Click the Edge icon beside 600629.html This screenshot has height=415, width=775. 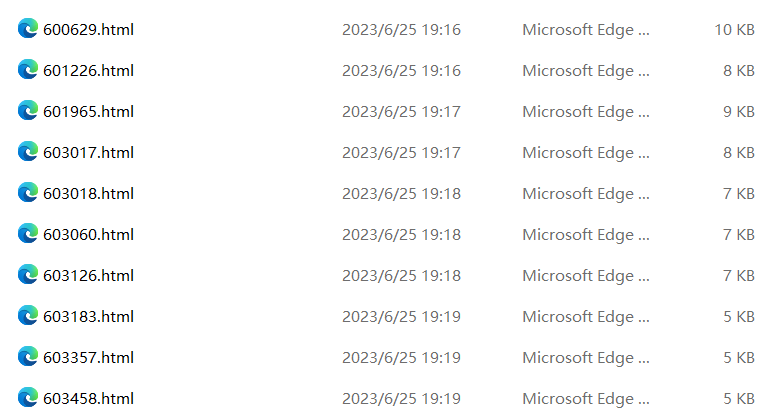(x=28, y=29)
